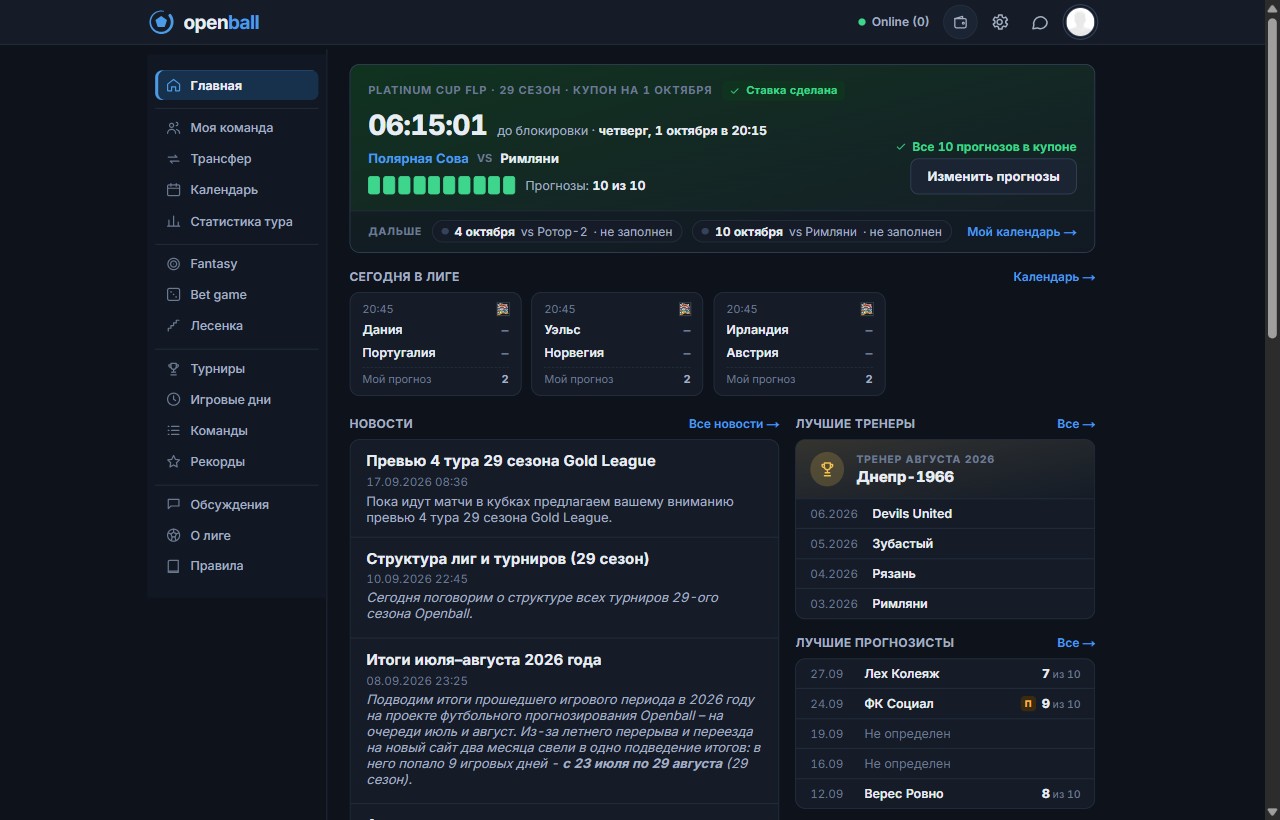Screen dimensions: 1280x820
Task: Open the Ирландия – Австрия match card
Action: [799, 344]
